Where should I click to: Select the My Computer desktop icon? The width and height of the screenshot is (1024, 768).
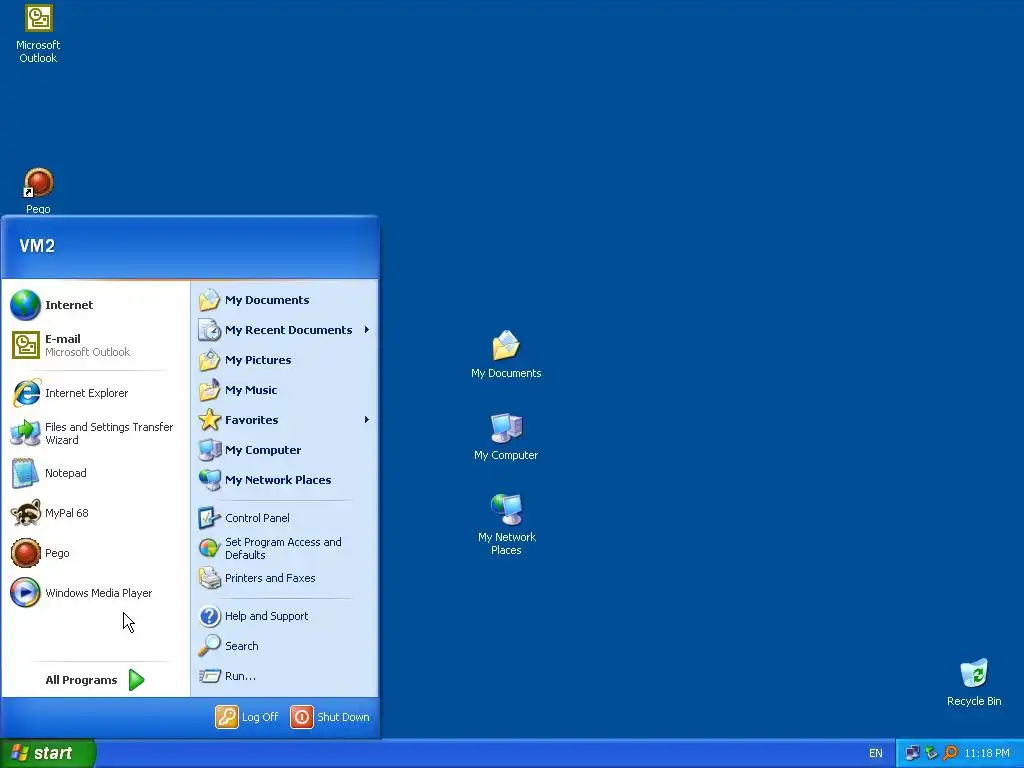point(506,428)
